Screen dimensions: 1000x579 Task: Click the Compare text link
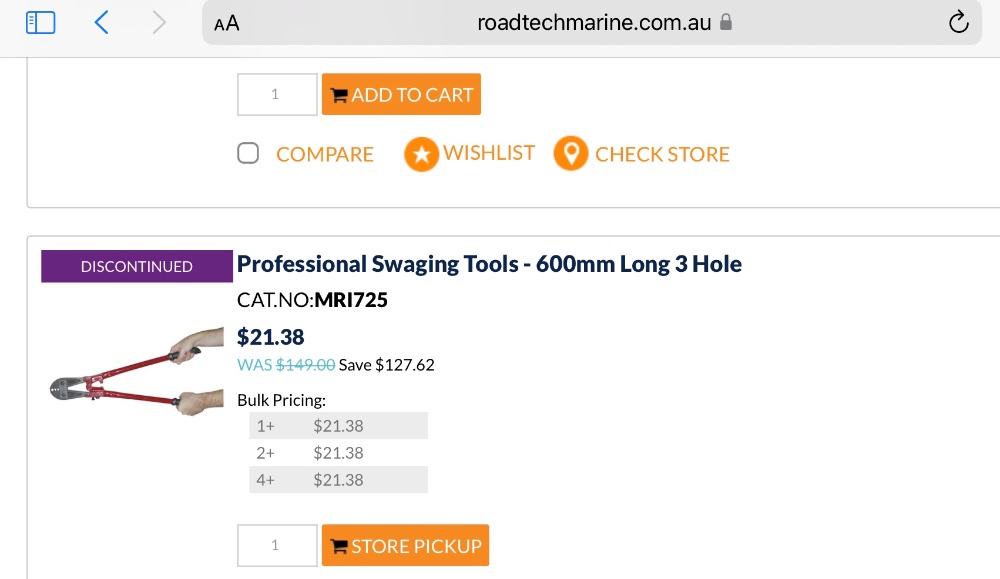[325, 155]
